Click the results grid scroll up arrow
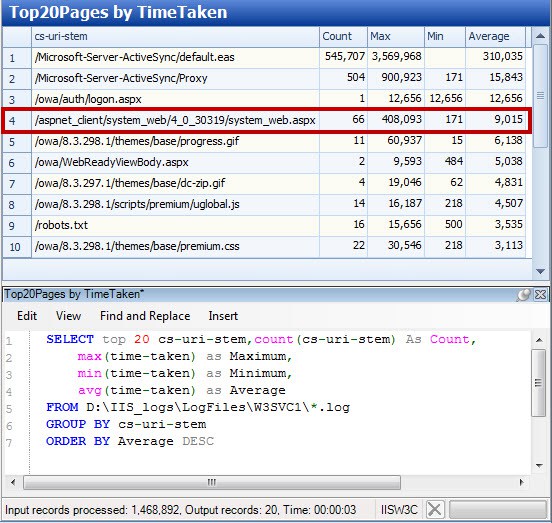Viewport: 552px width, 523px height. coord(540,36)
